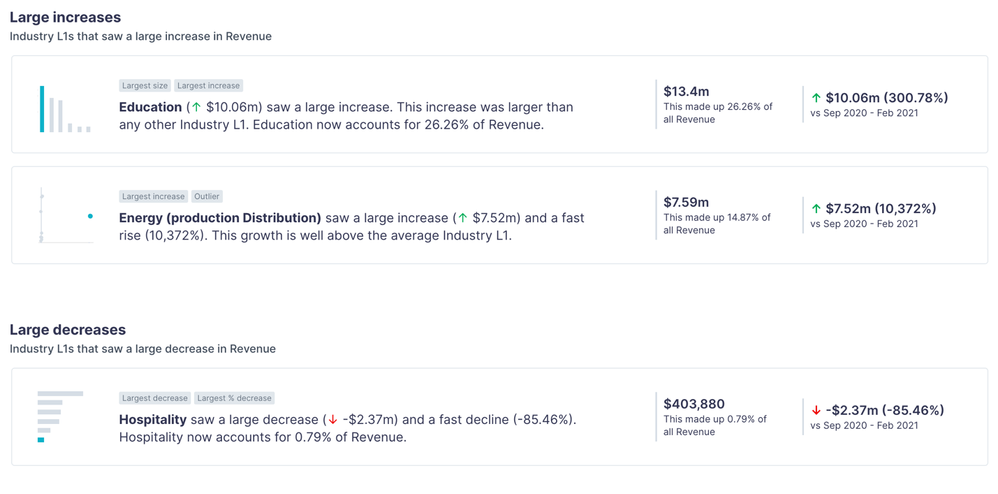Click the $13.4m revenue value

point(683,92)
